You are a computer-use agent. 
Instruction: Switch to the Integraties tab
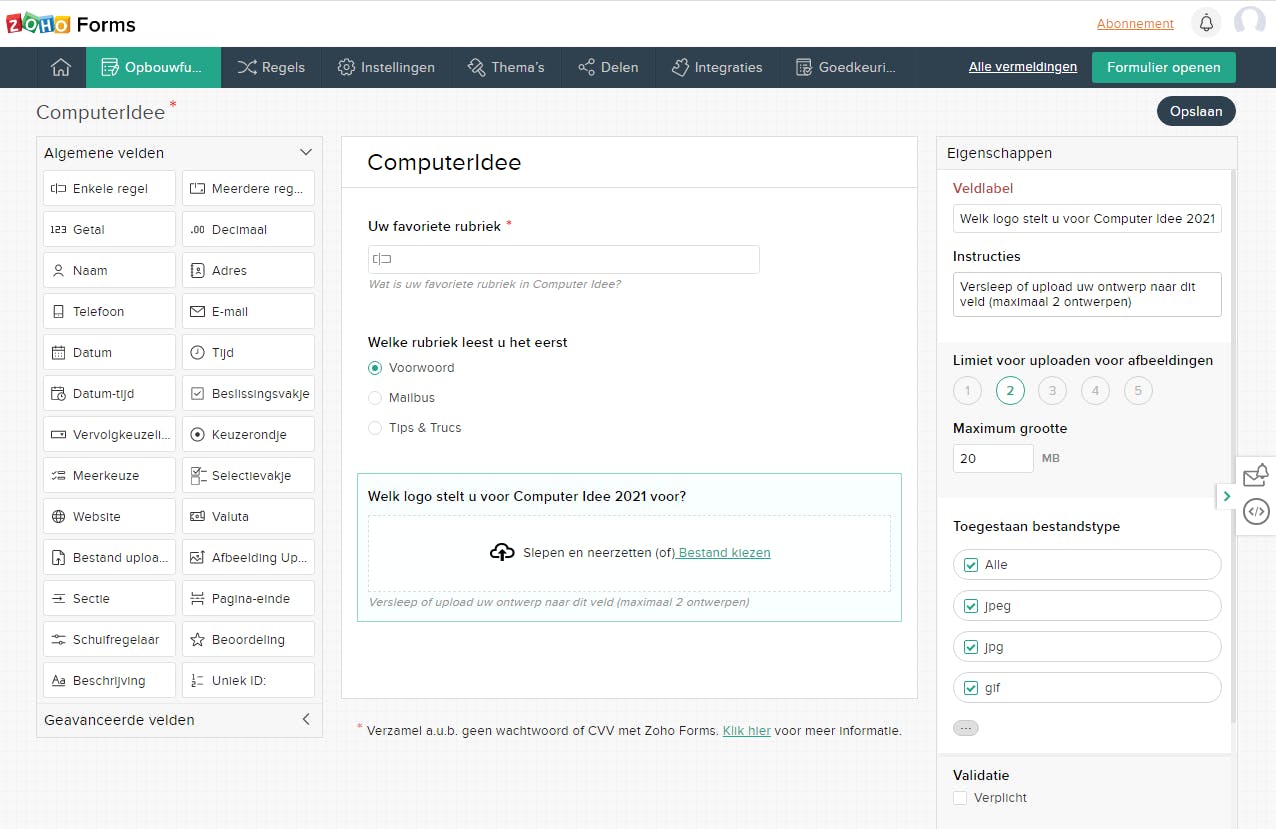[x=717, y=67]
